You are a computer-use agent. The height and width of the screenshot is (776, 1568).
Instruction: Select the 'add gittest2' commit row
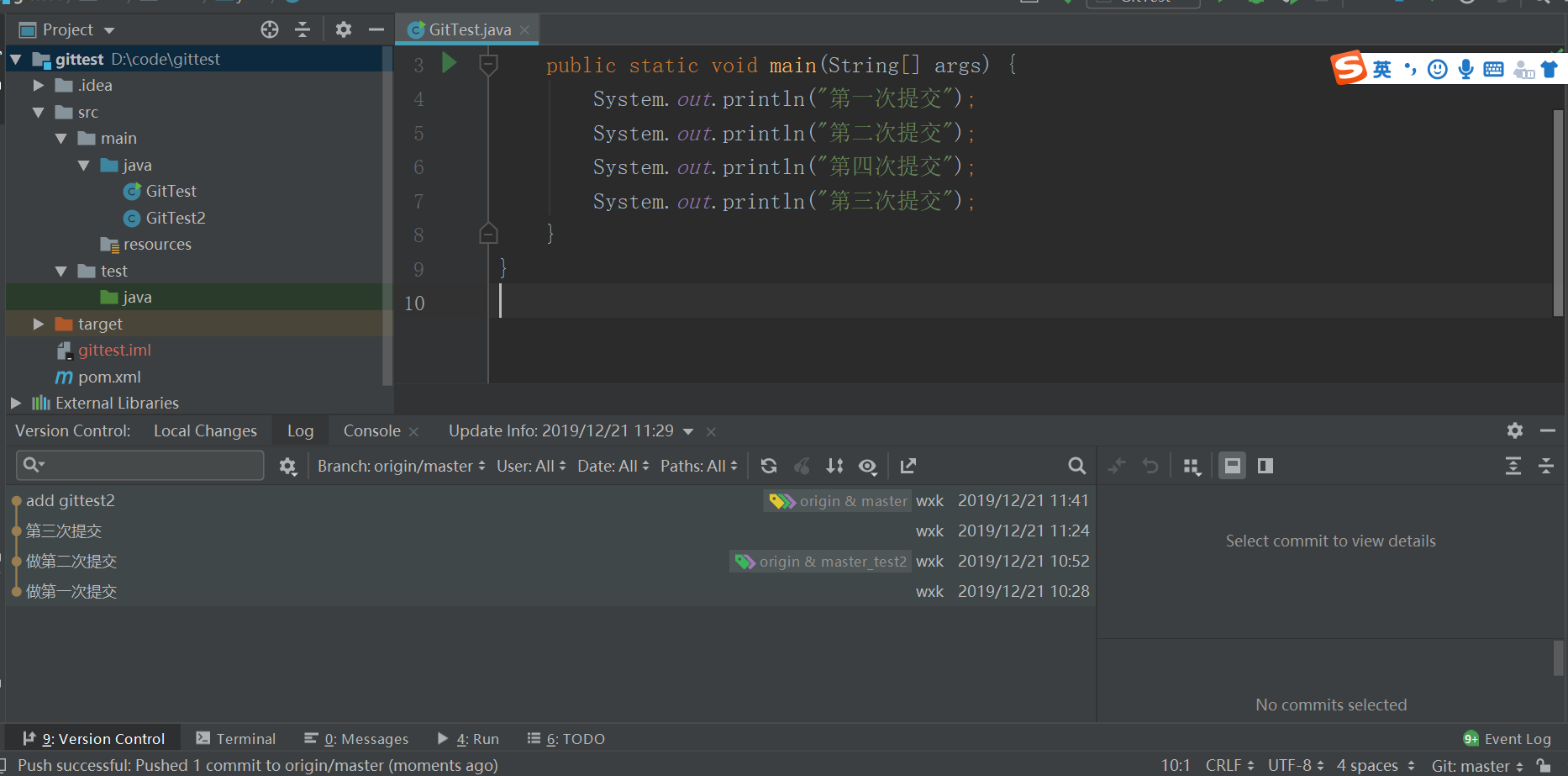tap(550, 500)
